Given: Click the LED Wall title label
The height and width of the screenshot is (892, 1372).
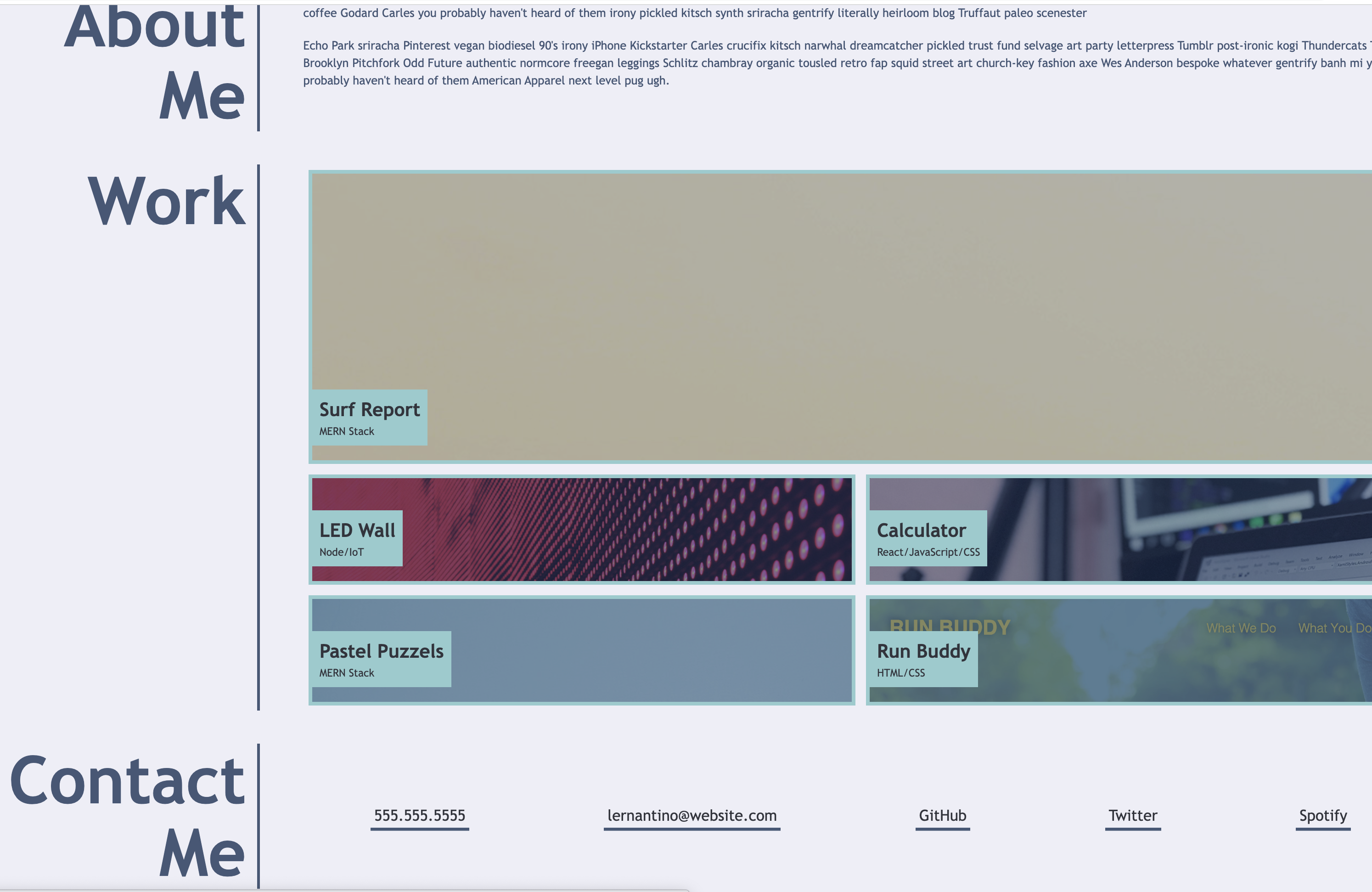Looking at the screenshot, I should click(357, 531).
